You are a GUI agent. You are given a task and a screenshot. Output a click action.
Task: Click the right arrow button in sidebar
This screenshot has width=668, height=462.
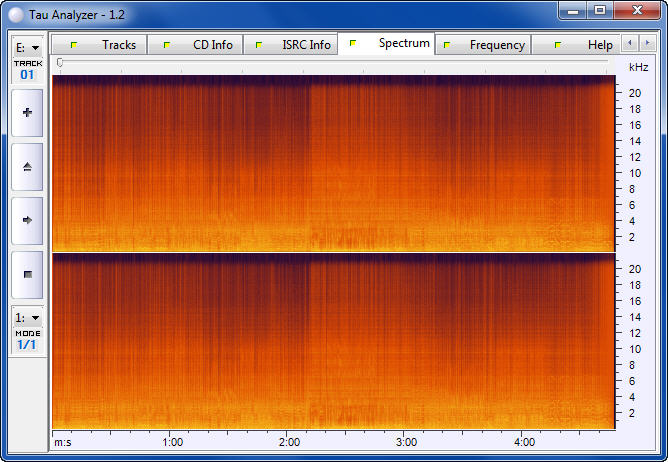[27, 219]
